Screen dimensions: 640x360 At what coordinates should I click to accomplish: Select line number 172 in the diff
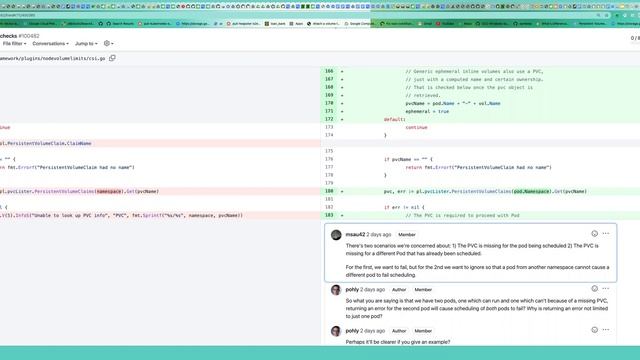329,119
